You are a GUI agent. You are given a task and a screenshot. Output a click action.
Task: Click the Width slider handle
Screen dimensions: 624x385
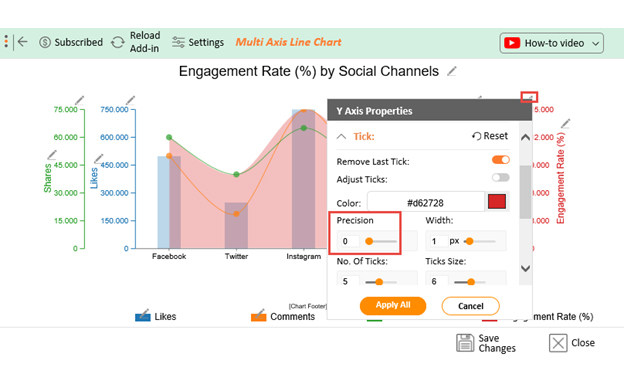pyautogui.click(x=470, y=241)
